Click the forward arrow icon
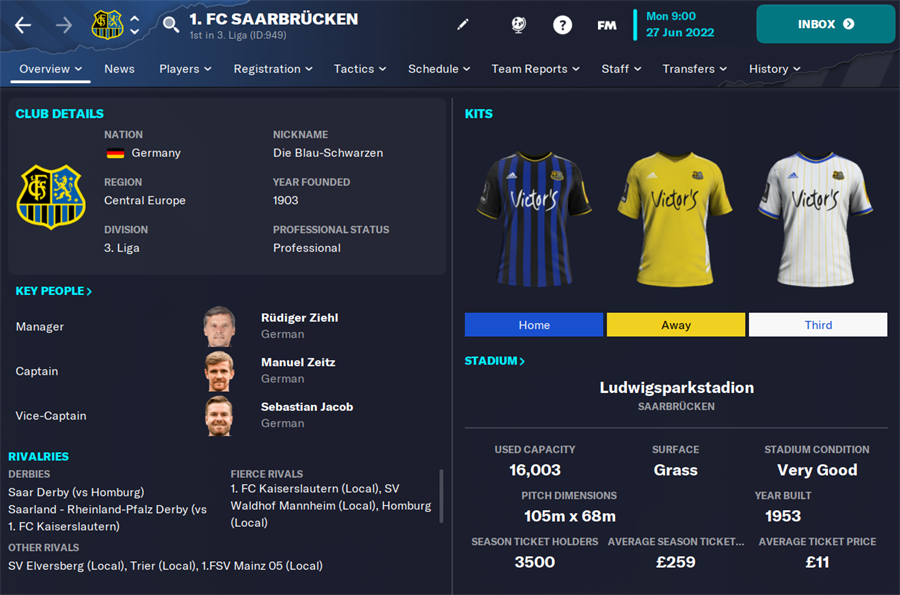900x595 pixels. pos(64,25)
